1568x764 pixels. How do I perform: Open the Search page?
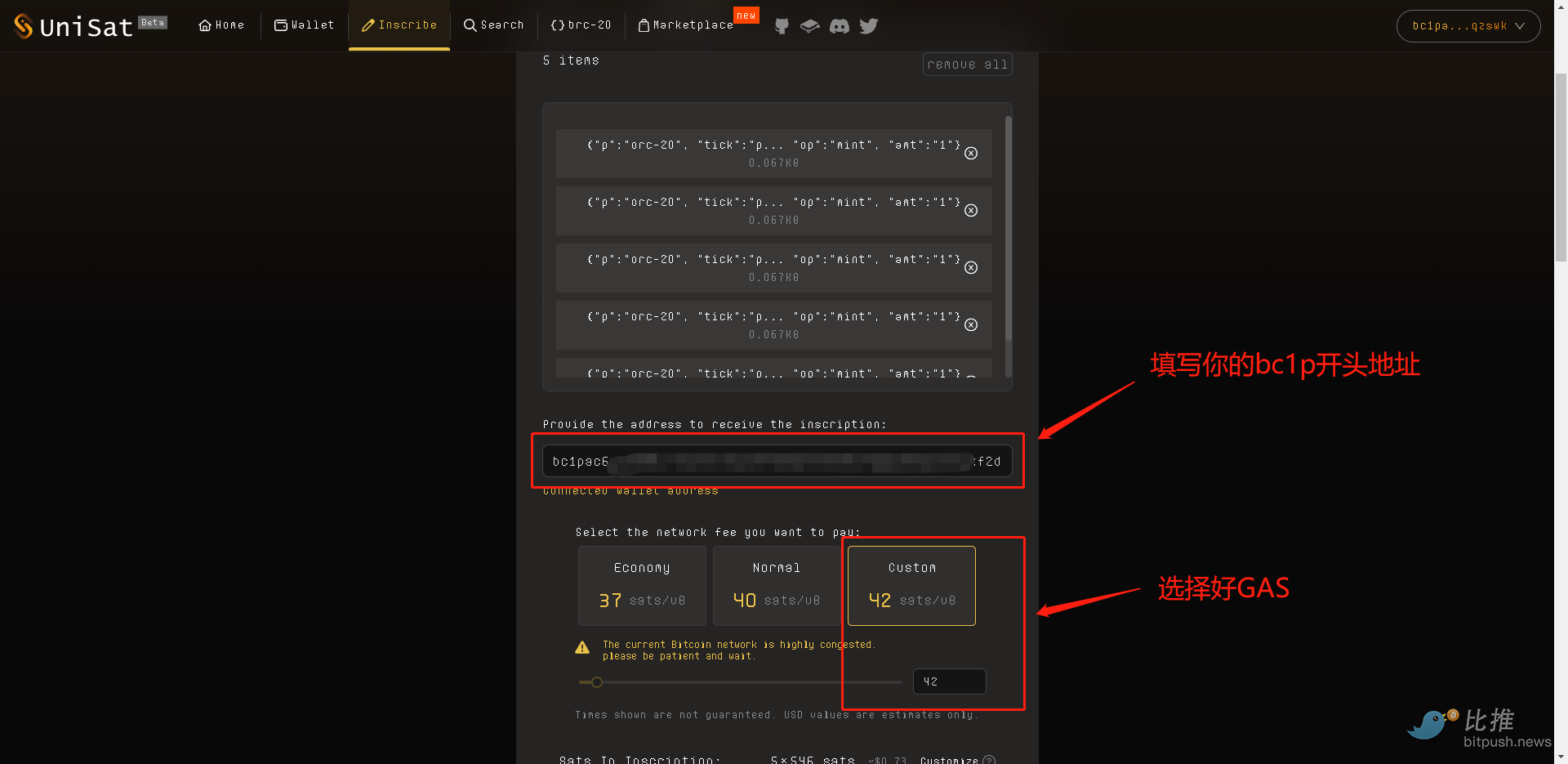[x=493, y=25]
